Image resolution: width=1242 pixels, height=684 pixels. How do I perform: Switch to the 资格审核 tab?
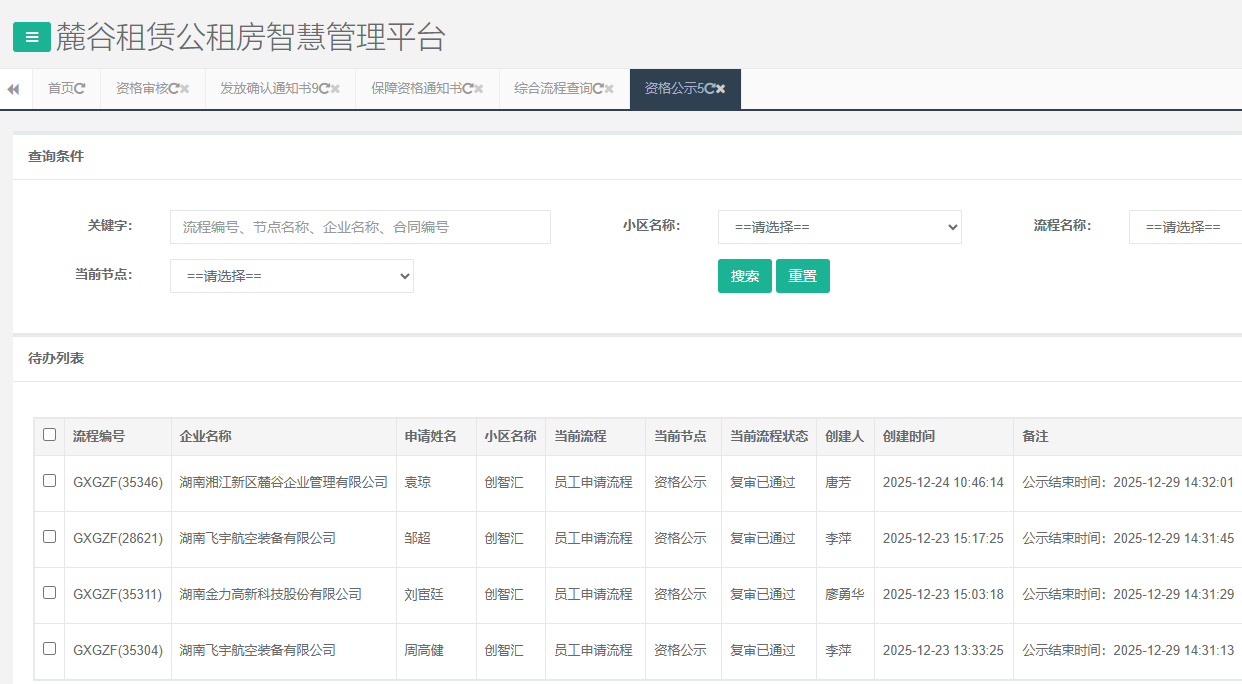[x=141, y=89]
